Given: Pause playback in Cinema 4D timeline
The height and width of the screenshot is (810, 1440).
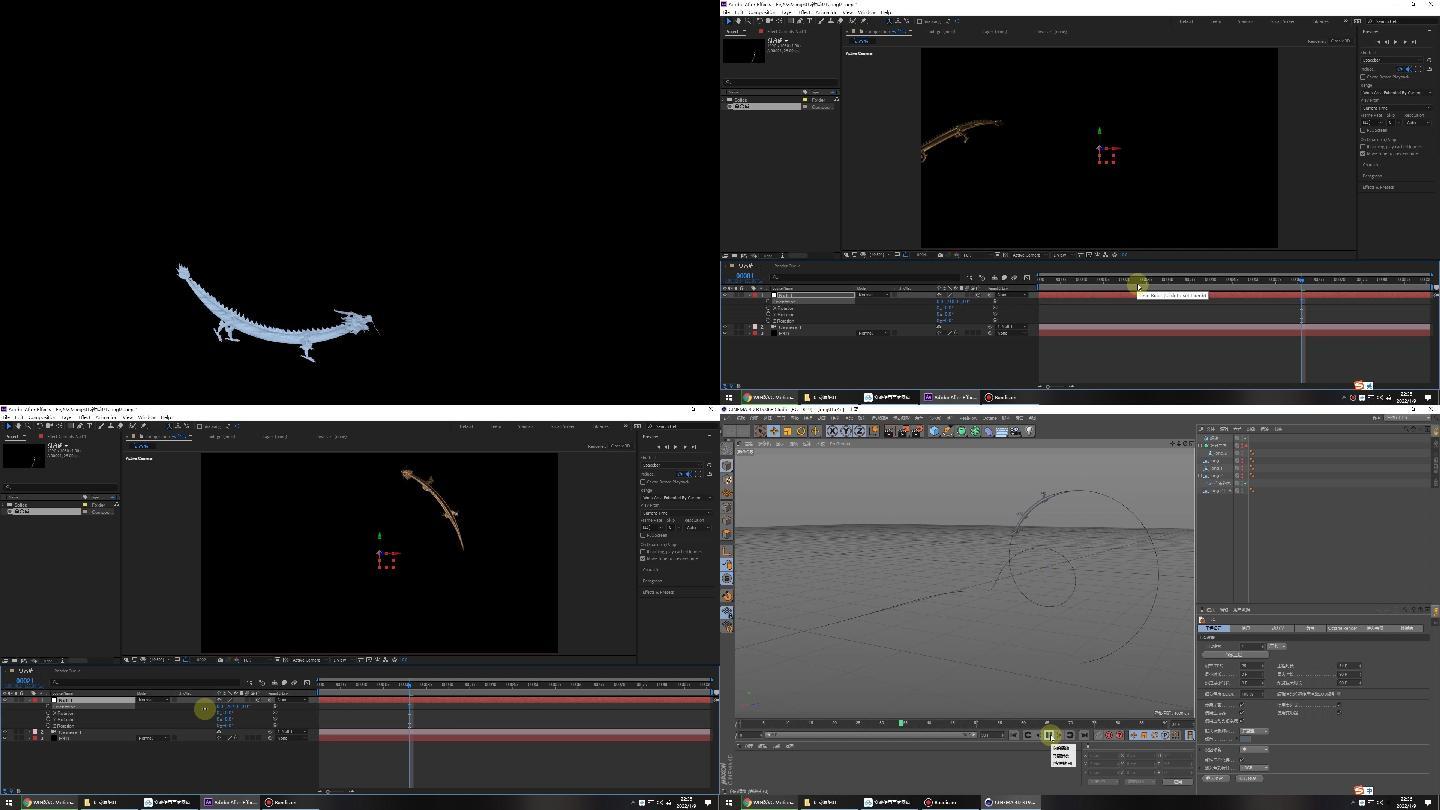Looking at the screenshot, I should 1048,735.
